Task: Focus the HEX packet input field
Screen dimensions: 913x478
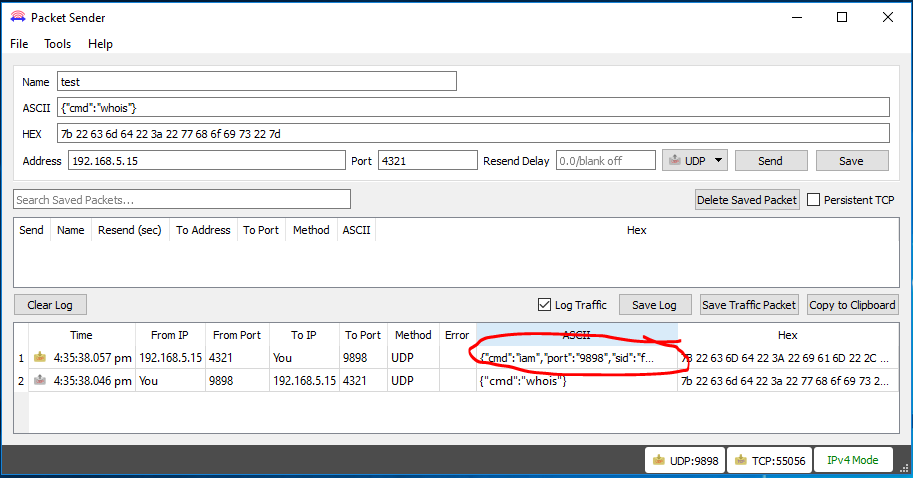Action: [473, 134]
